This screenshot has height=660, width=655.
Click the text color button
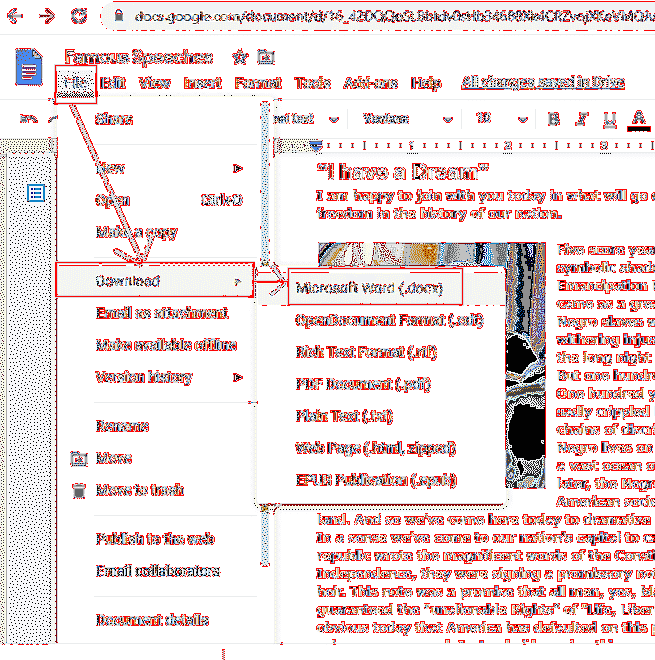pyautogui.click(x=640, y=119)
